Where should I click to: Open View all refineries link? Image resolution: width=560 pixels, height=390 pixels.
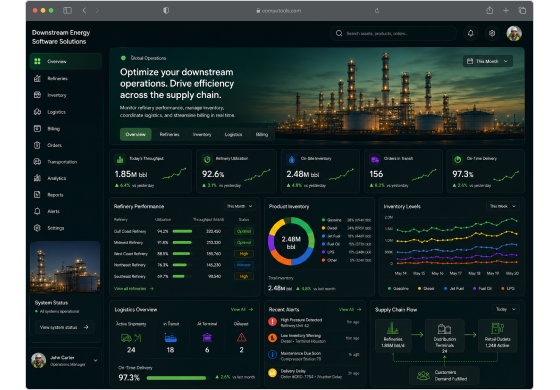point(134,289)
